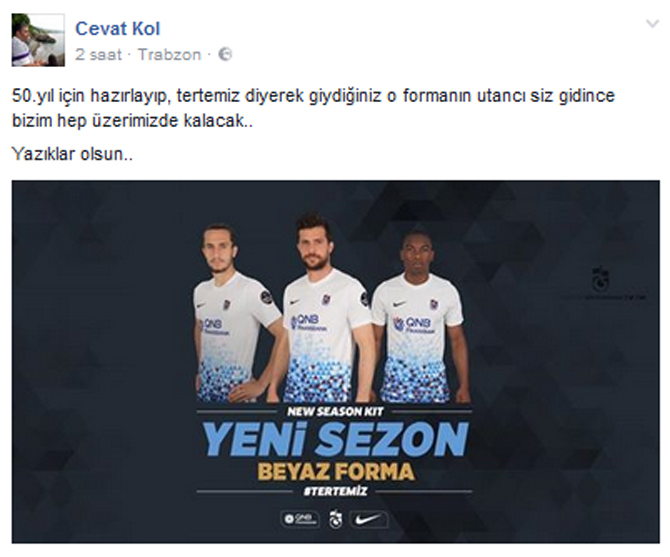This screenshot has width=670, height=557.
Task: Open the Yeni Sezon kit photo
Action: point(335,362)
